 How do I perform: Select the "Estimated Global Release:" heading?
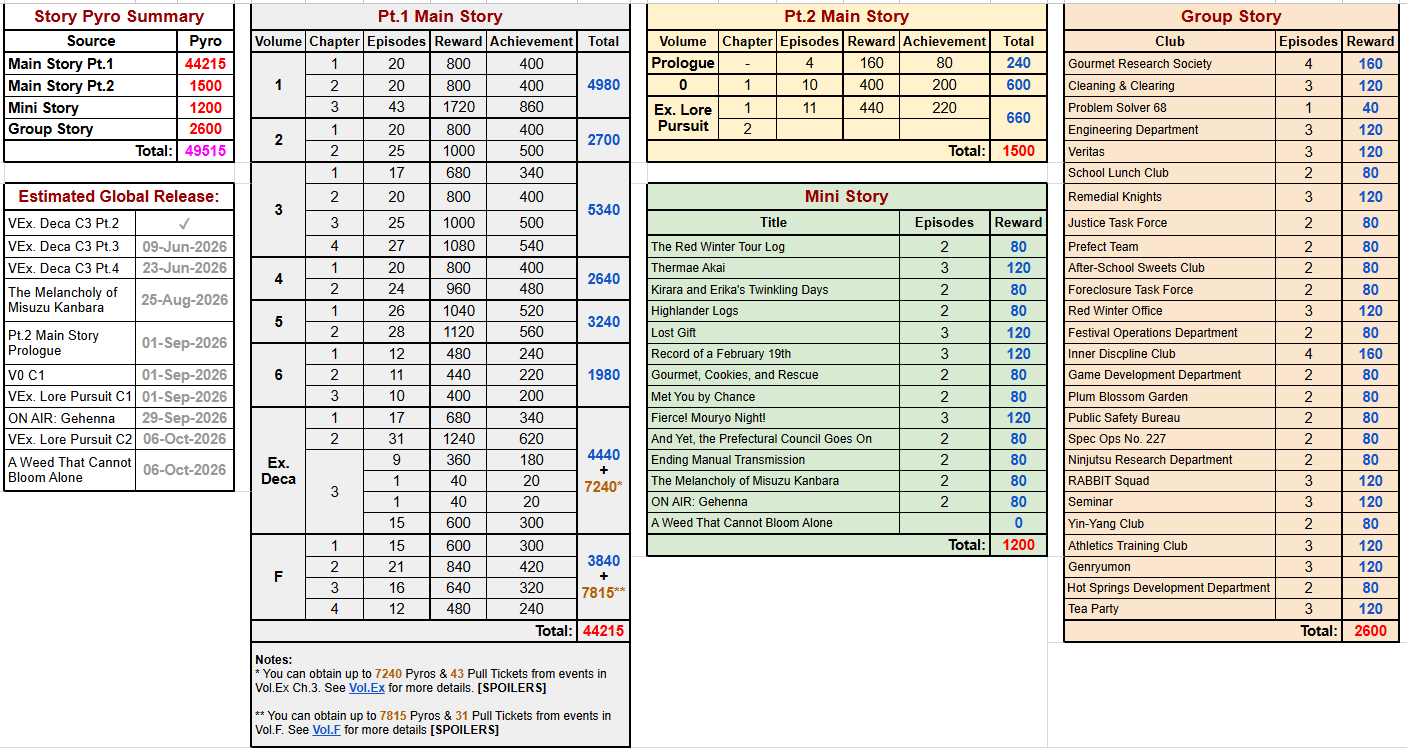coord(119,196)
